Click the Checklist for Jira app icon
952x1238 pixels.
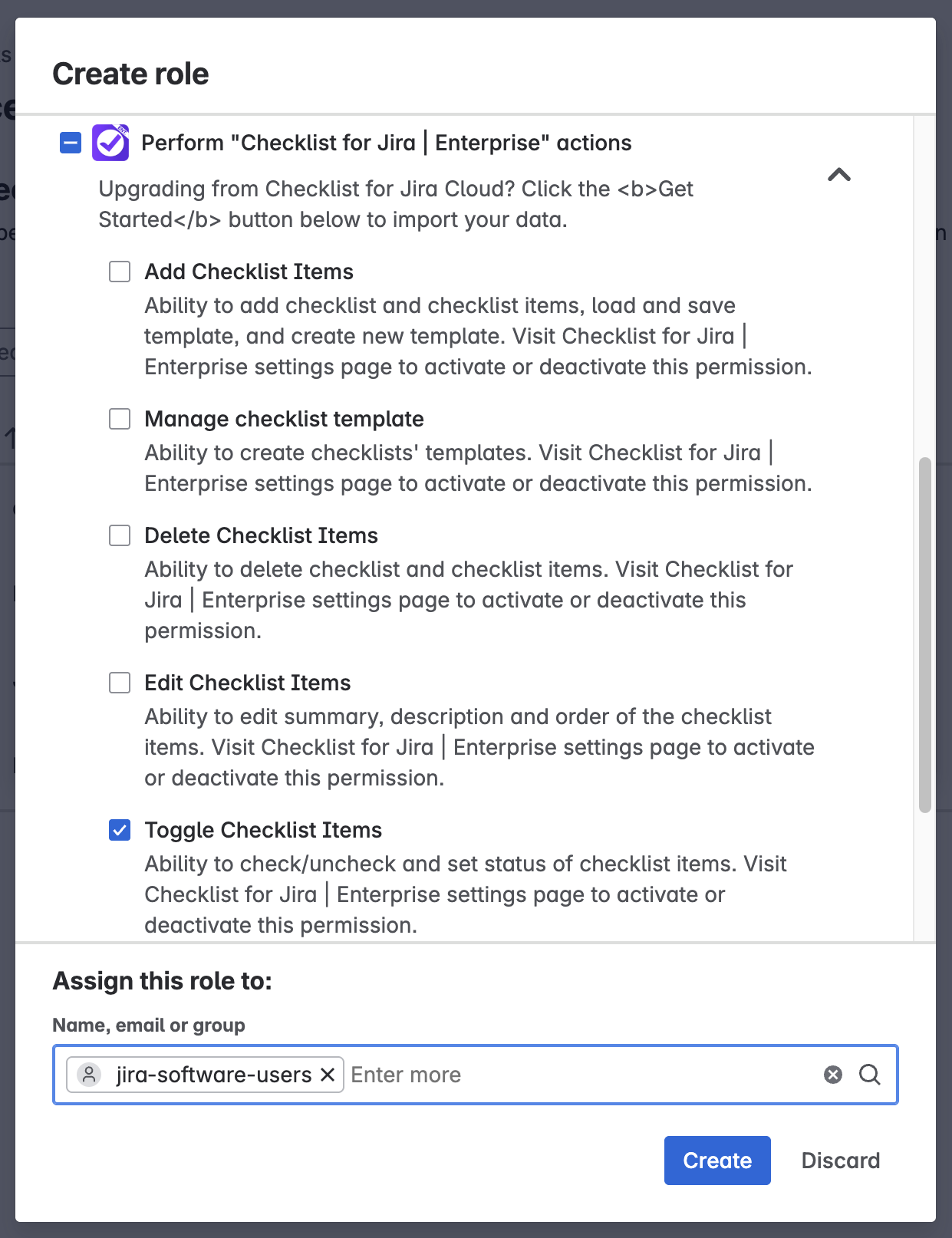110,143
